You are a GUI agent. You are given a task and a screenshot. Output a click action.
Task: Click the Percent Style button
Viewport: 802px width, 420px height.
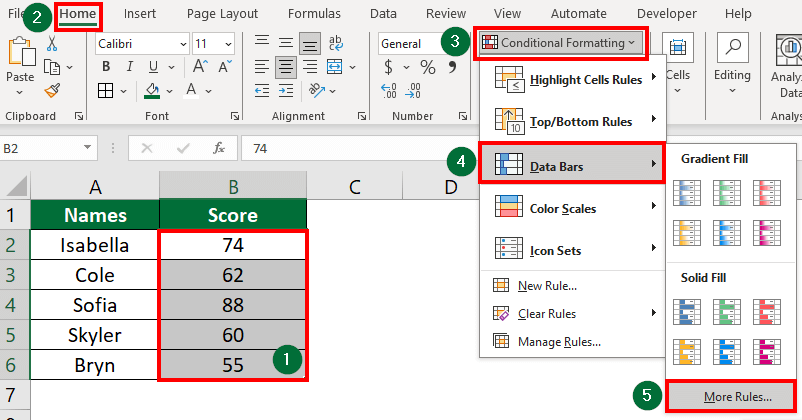427,67
